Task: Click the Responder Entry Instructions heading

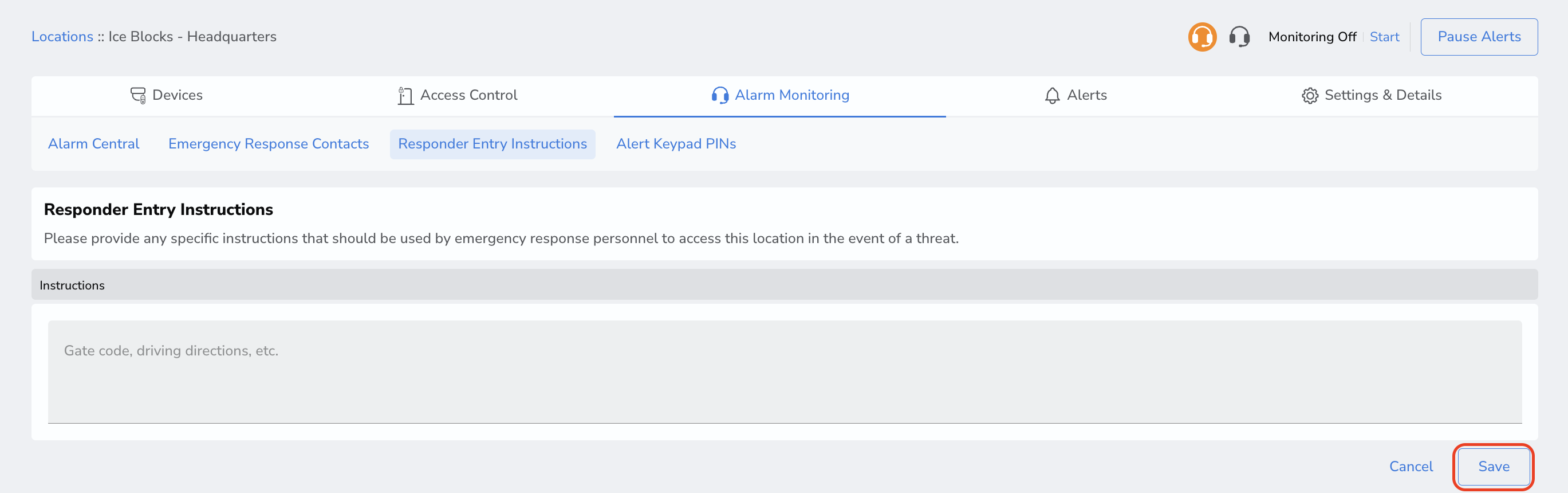Action: pos(158,210)
